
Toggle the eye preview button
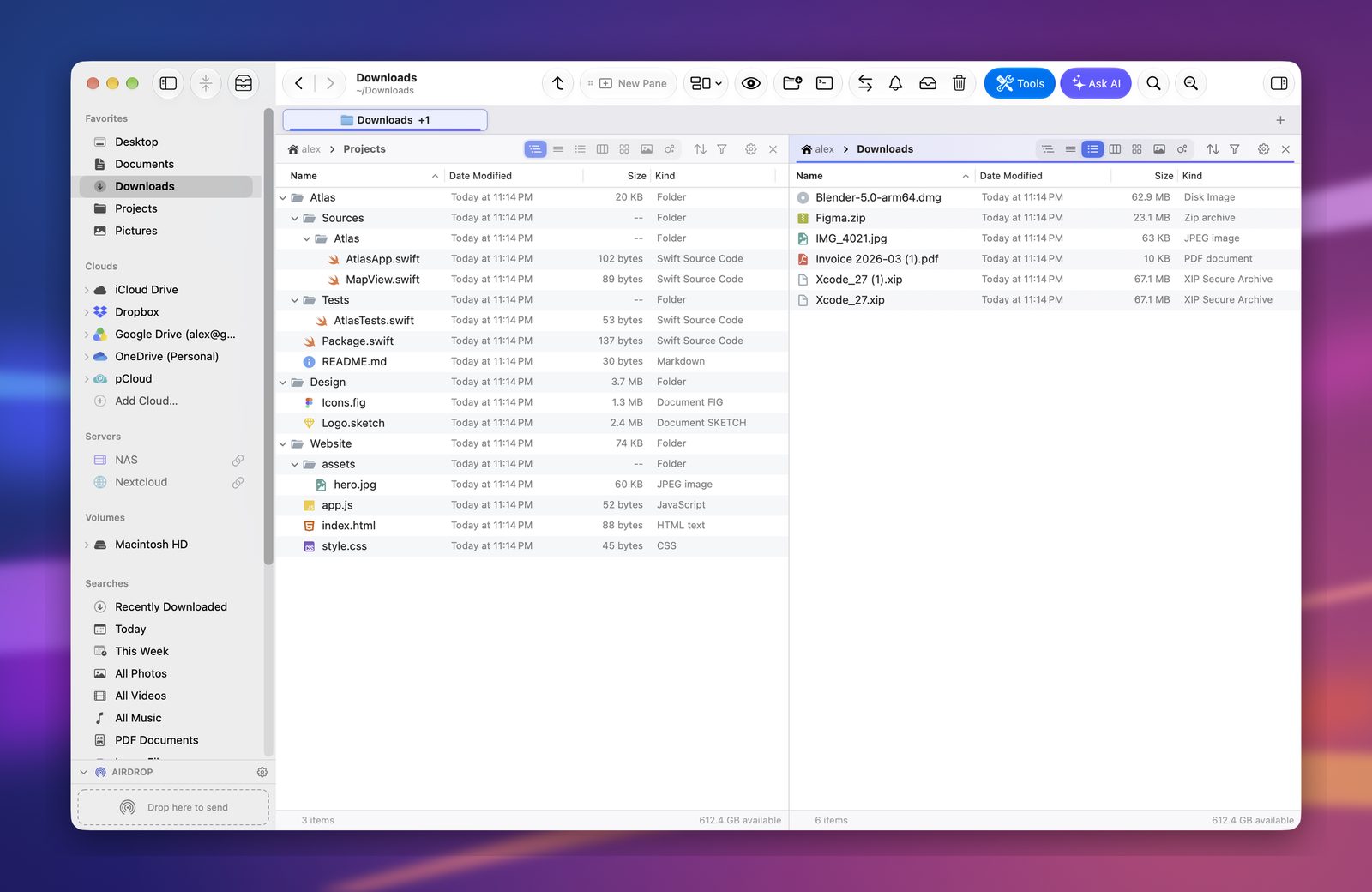coord(751,83)
